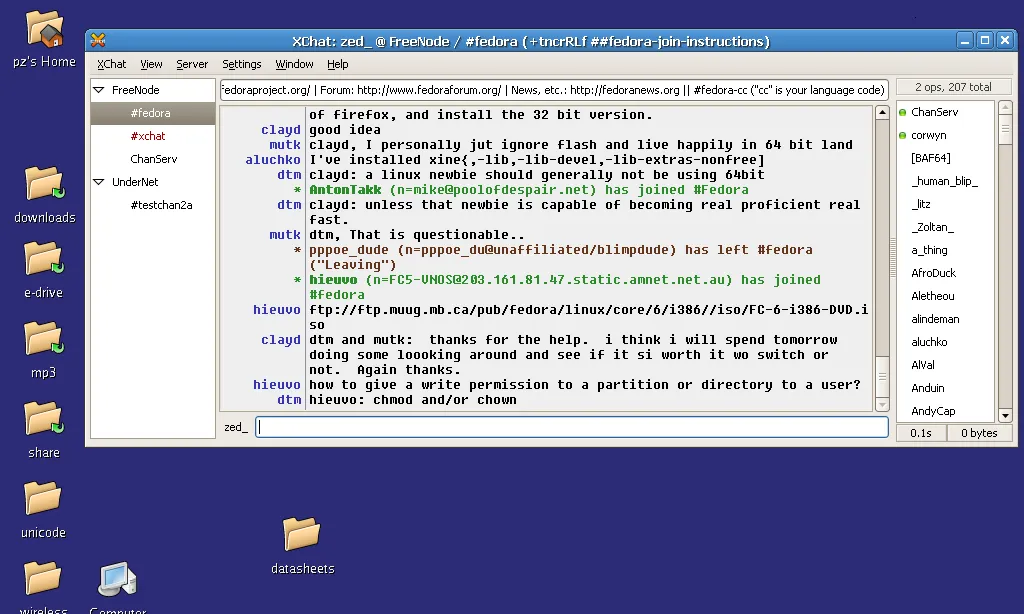Image resolution: width=1024 pixels, height=614 pixels.
Task: Open the unicode folder icon on desktop
Action: 43,499
